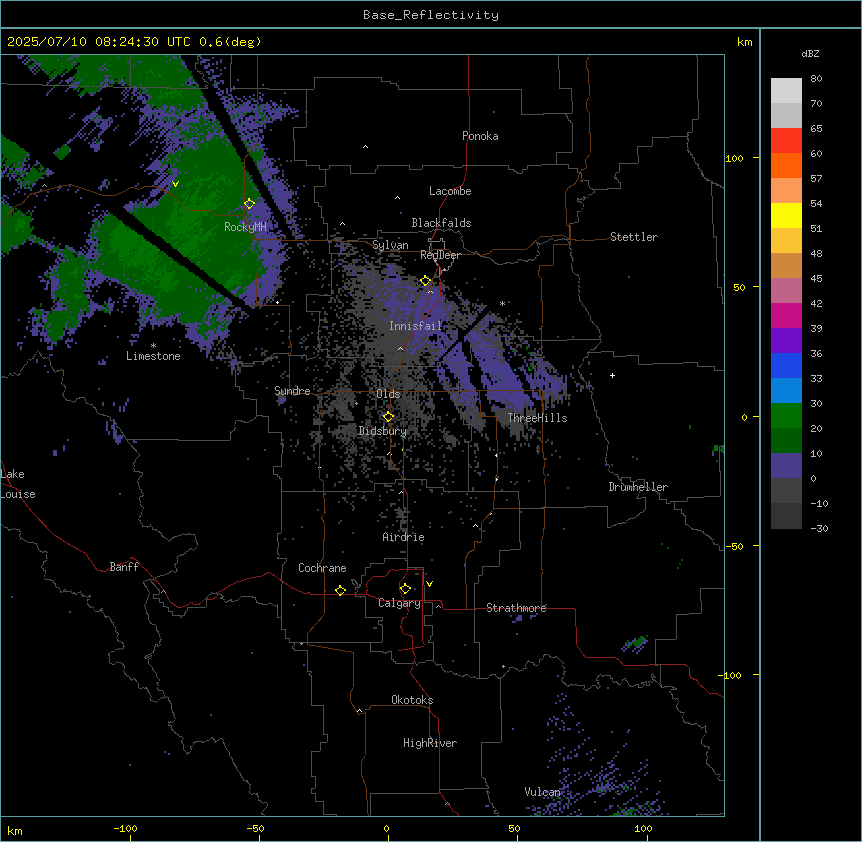Click the 80 value in the dBZ legend

coord(816,79)
